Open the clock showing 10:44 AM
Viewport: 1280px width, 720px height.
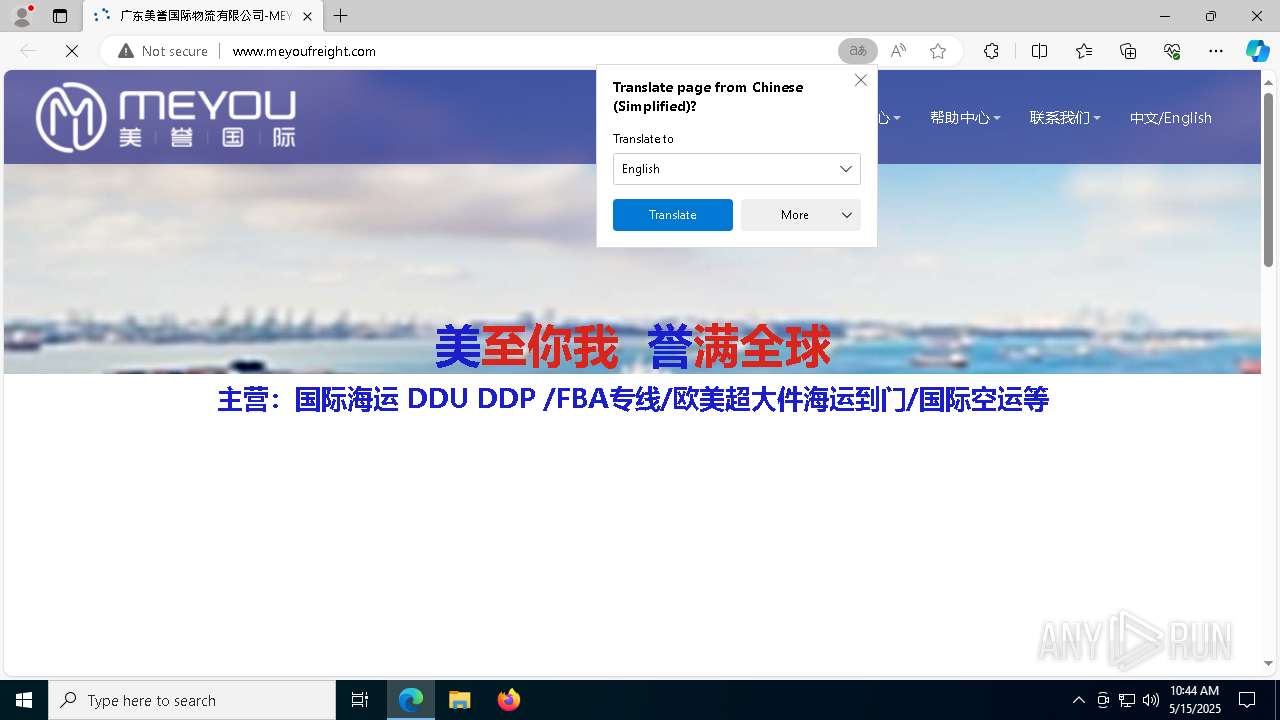tap(1195, 700)
